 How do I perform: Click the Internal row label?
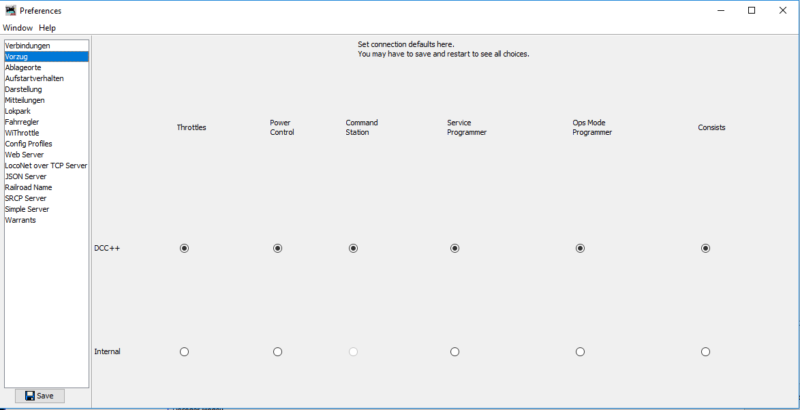[x=107, y=352]
